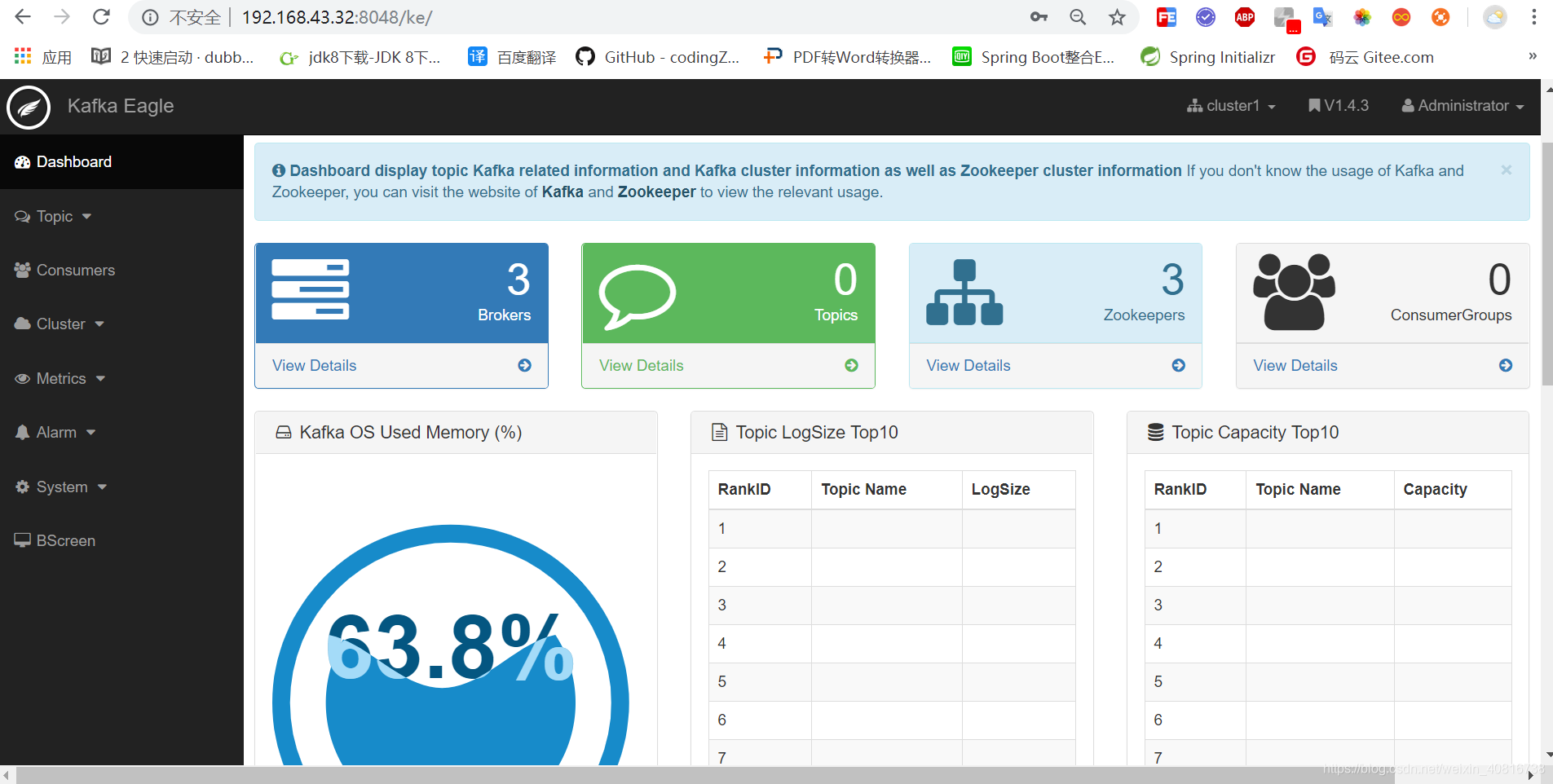The height and width of the screenshot is (784, 1553).
Task: Open View Details for Brokers
Action: (x=314, y=365)
